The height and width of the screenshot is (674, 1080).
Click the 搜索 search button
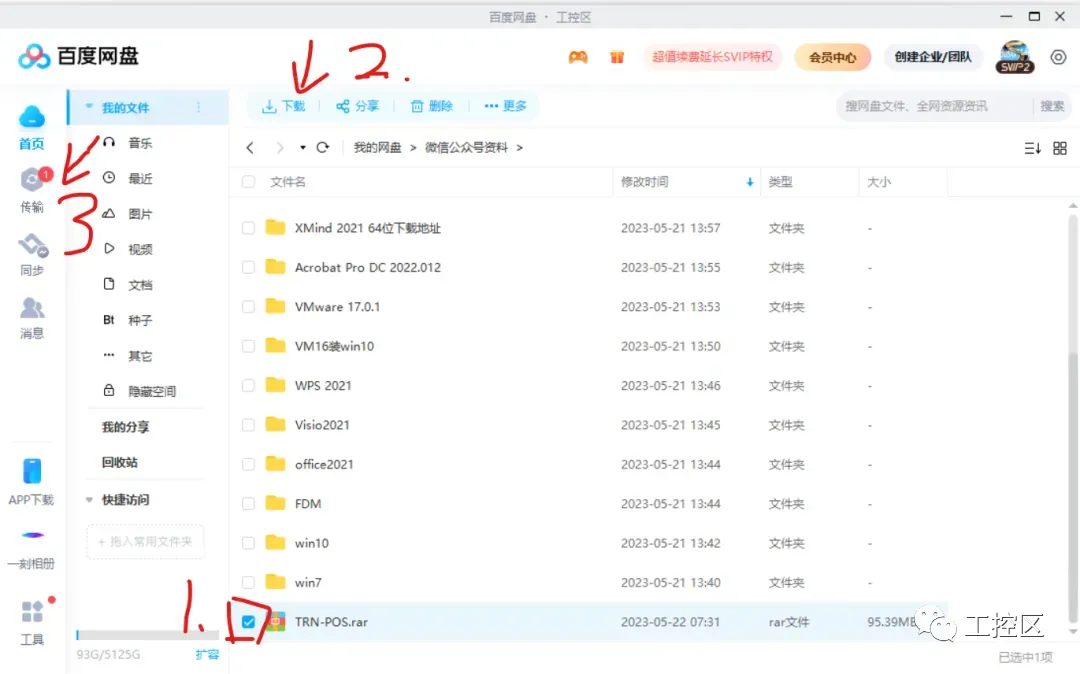[1052, 106]
